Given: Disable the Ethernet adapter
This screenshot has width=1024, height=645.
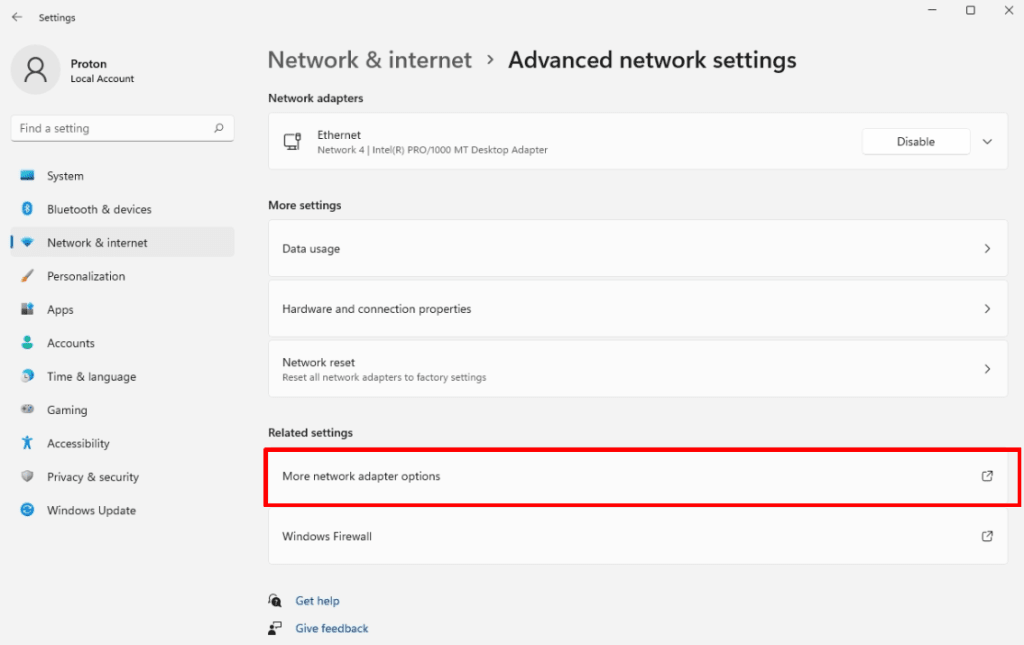Looking at the screenshot, I should point(915,142).
